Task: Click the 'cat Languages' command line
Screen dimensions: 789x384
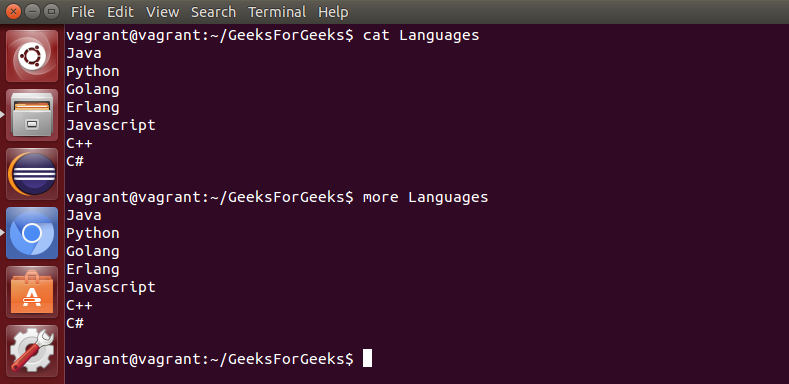Action: (x=273, y=35)
